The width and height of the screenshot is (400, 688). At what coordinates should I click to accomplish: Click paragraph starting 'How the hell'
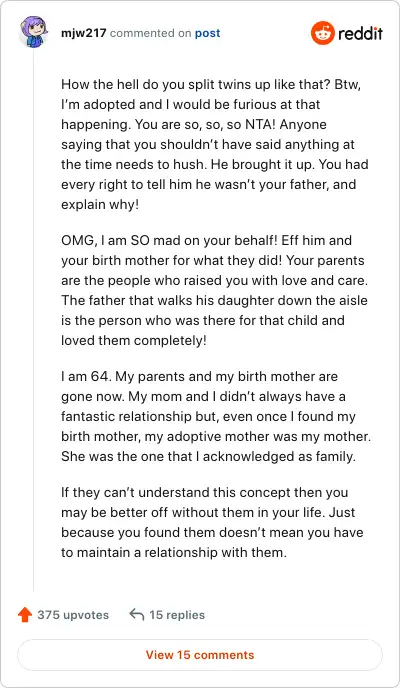214,144
